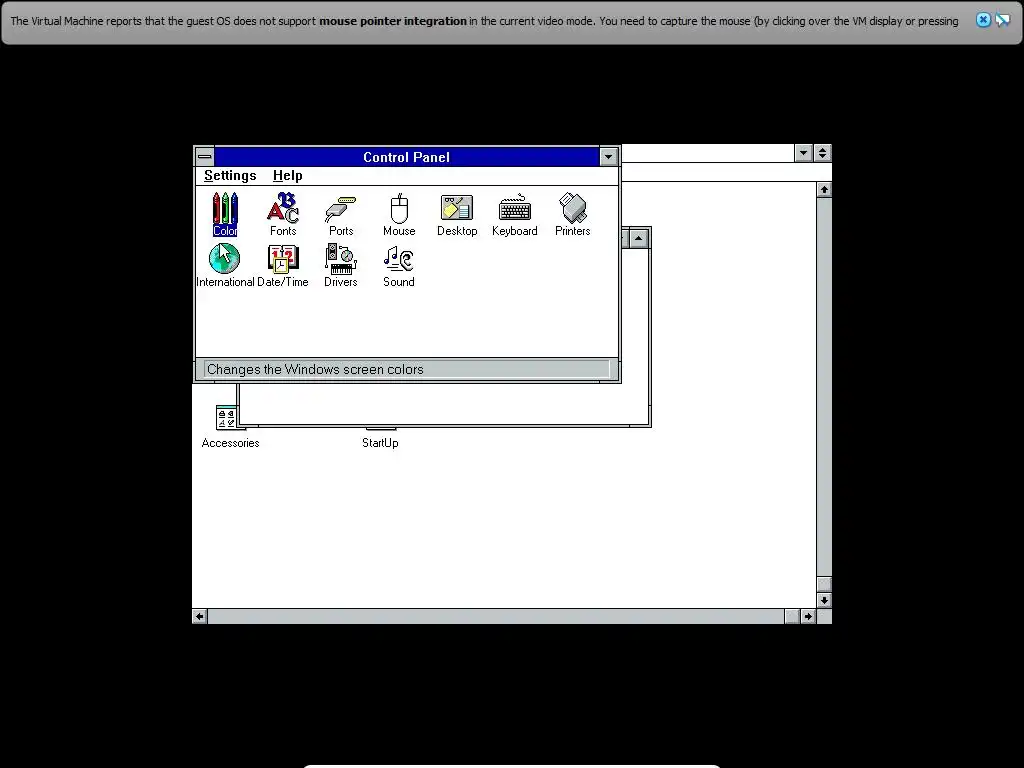The image size is (1024, 768).
Task: Open the Control Panel system menu box
Action: [204, 157]
